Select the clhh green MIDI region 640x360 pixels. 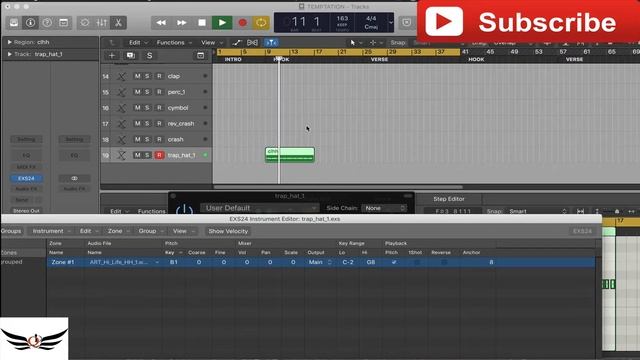tap(290, 155)
